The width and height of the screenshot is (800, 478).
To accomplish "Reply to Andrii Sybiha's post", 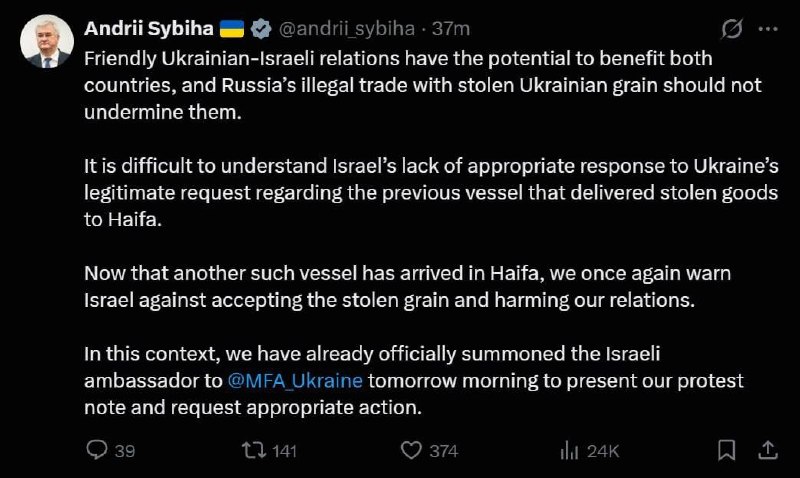I will point(97,451).
